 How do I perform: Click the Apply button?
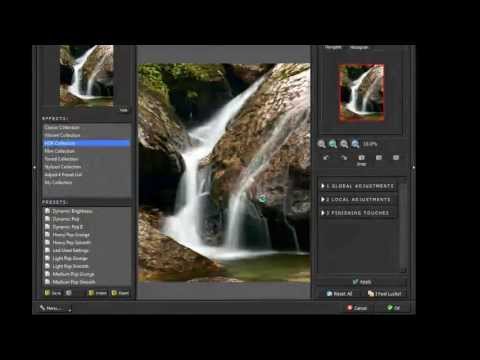click(x=362, y=282)
